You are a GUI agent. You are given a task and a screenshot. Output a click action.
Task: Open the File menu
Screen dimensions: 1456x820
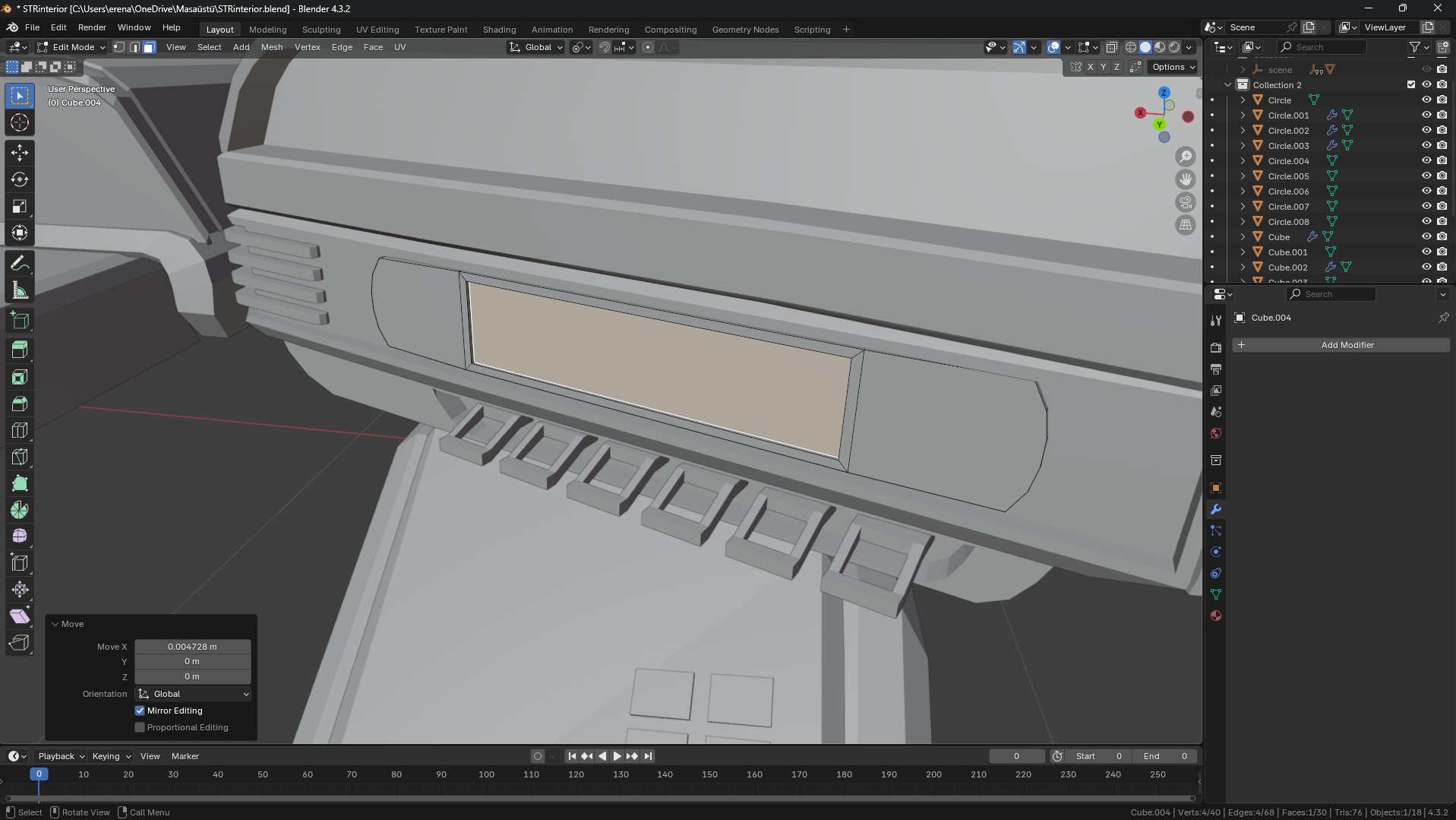32,27
